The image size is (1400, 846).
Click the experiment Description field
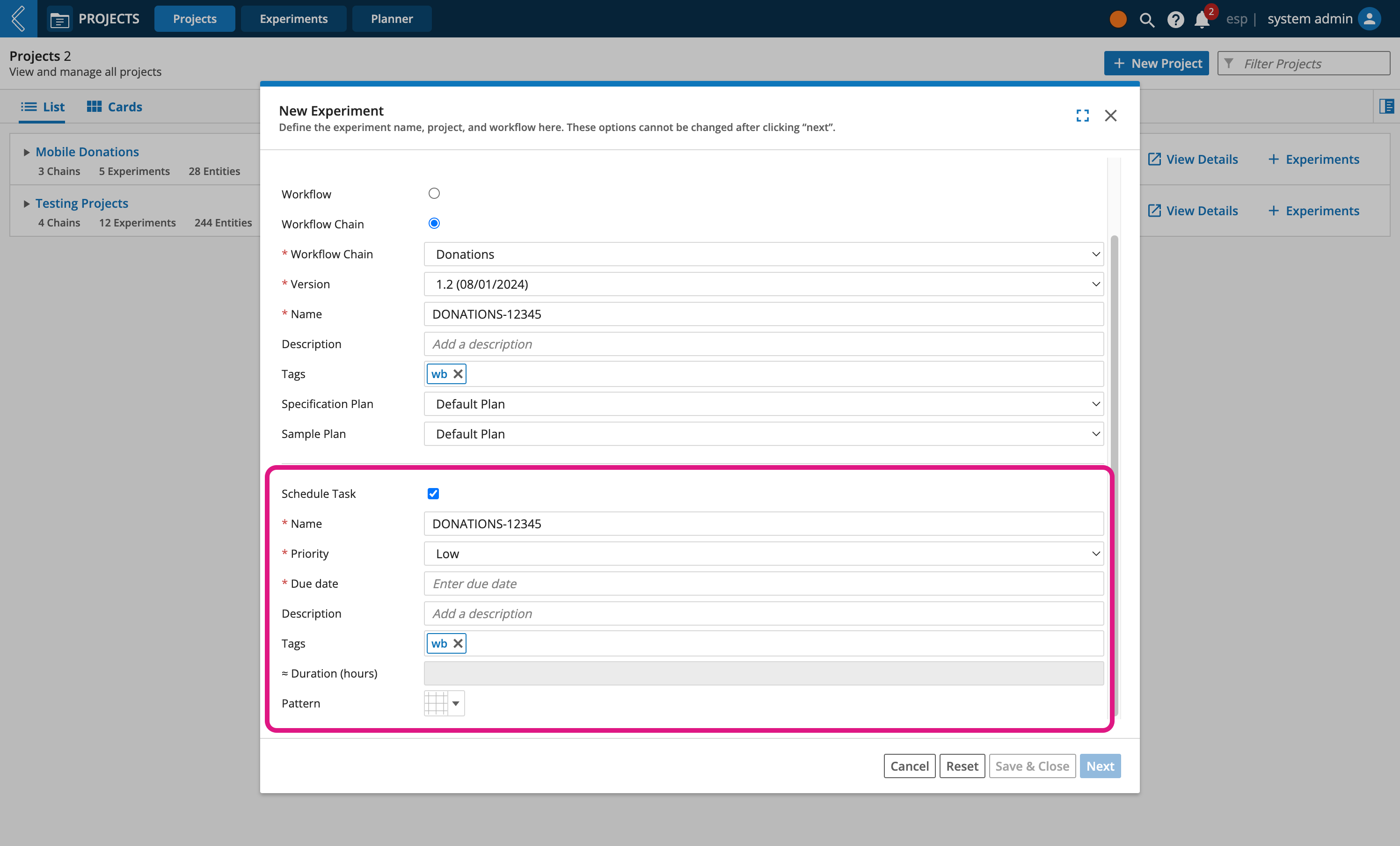click(x=764, y=344)
